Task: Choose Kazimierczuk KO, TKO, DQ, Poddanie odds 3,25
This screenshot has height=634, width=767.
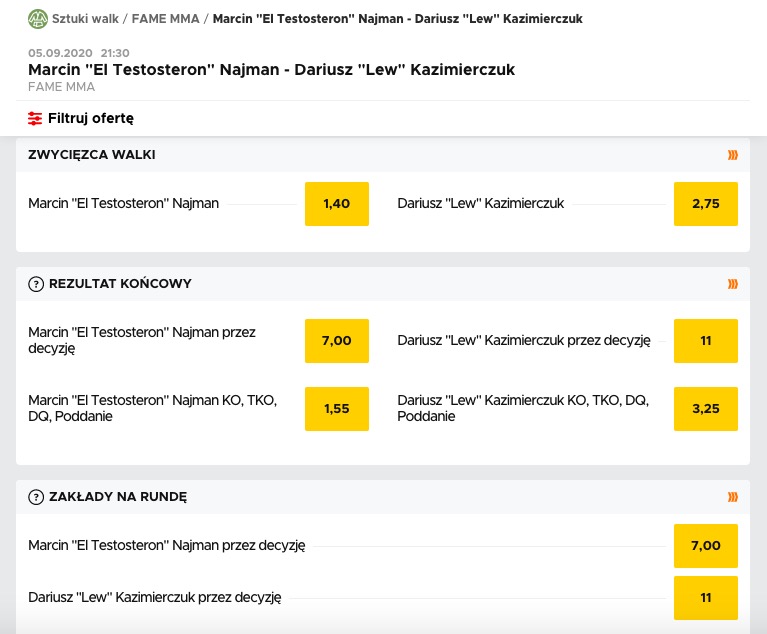Action: [706, 409]
